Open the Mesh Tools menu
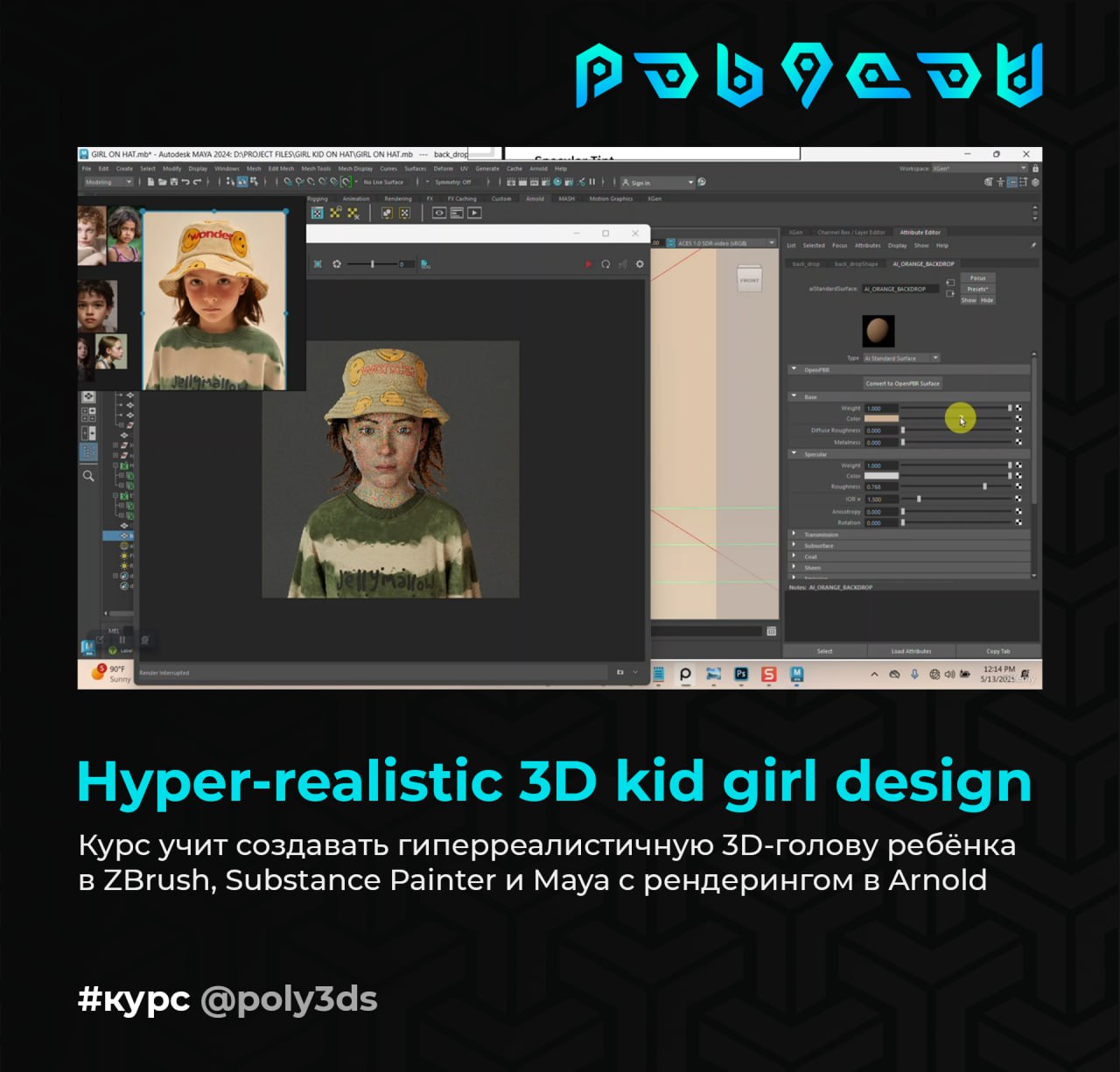The height and width of the screenshot is (1072, 1120). tap(316, 169)
